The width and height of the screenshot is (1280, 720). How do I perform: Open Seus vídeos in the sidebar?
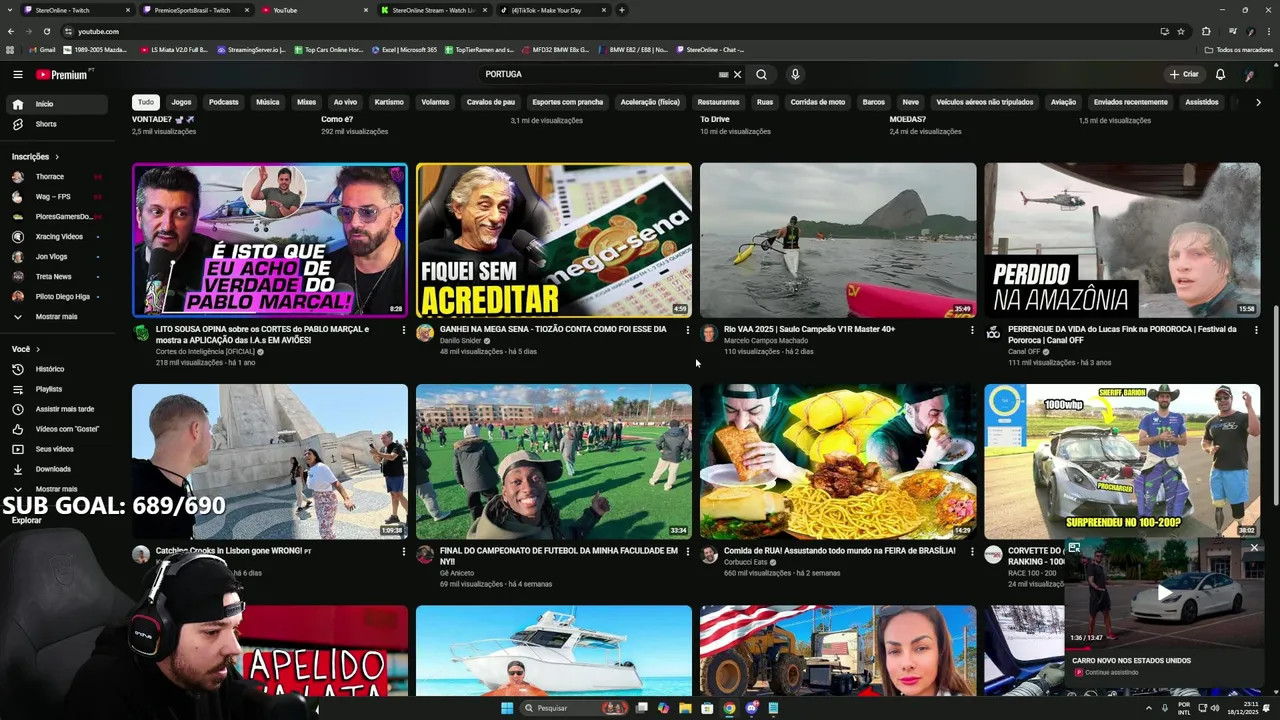pyautogui.click(x=58, y=449)
